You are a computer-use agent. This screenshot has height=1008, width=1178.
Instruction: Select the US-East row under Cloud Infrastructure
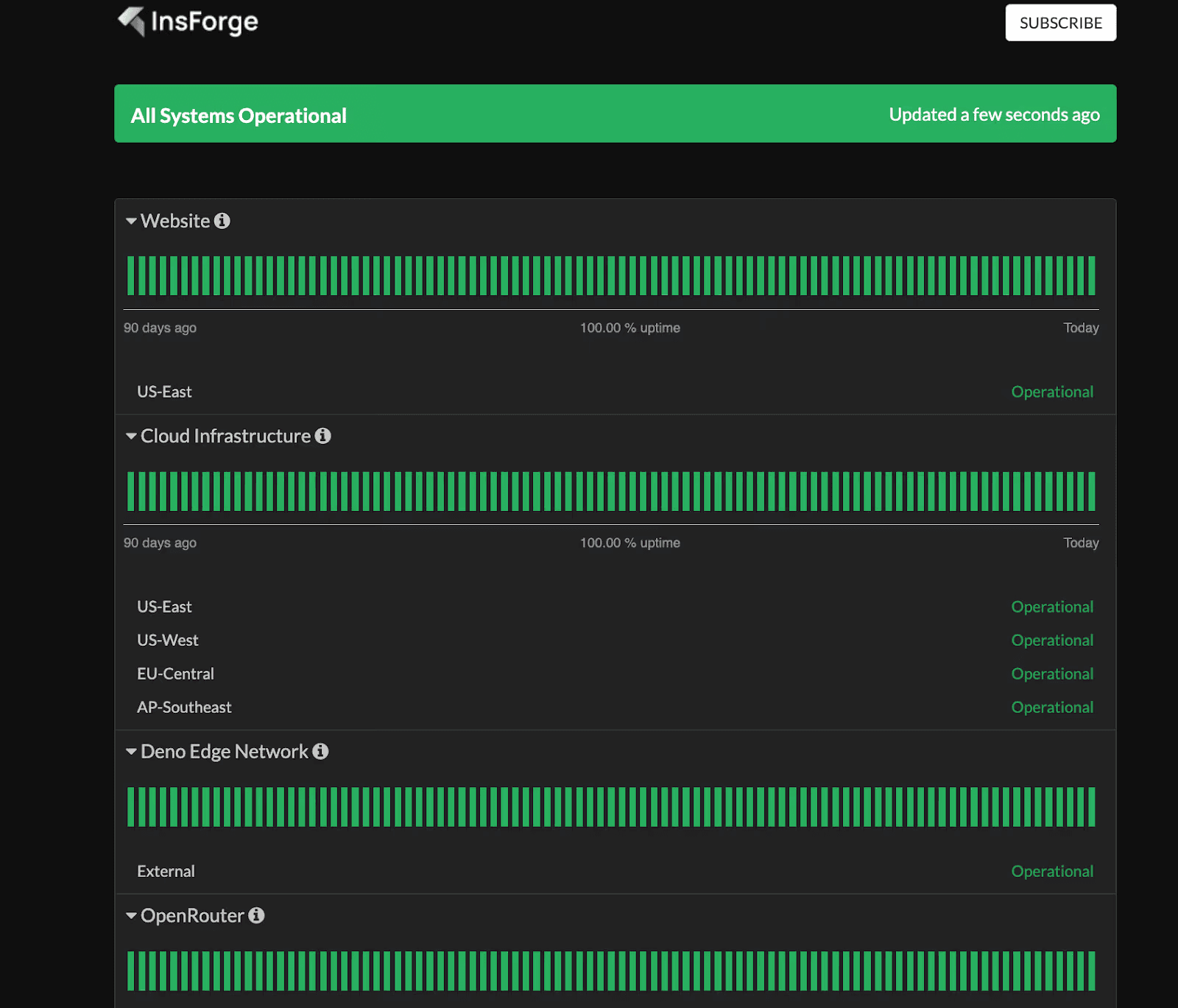click(x=164, y=607)
